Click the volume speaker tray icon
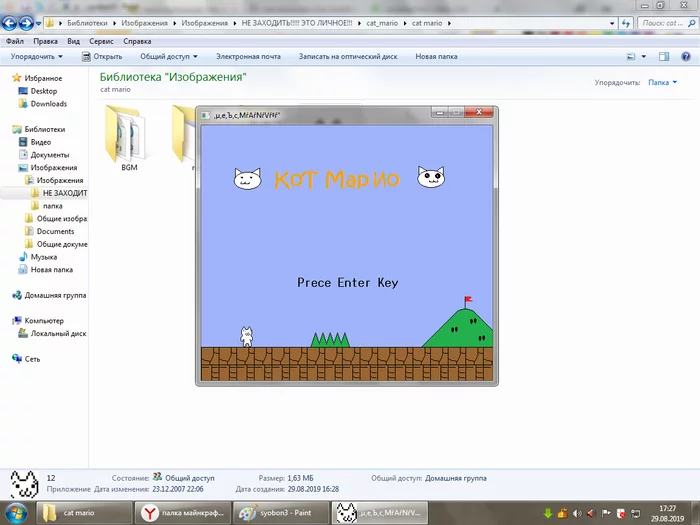 point(577,513)
